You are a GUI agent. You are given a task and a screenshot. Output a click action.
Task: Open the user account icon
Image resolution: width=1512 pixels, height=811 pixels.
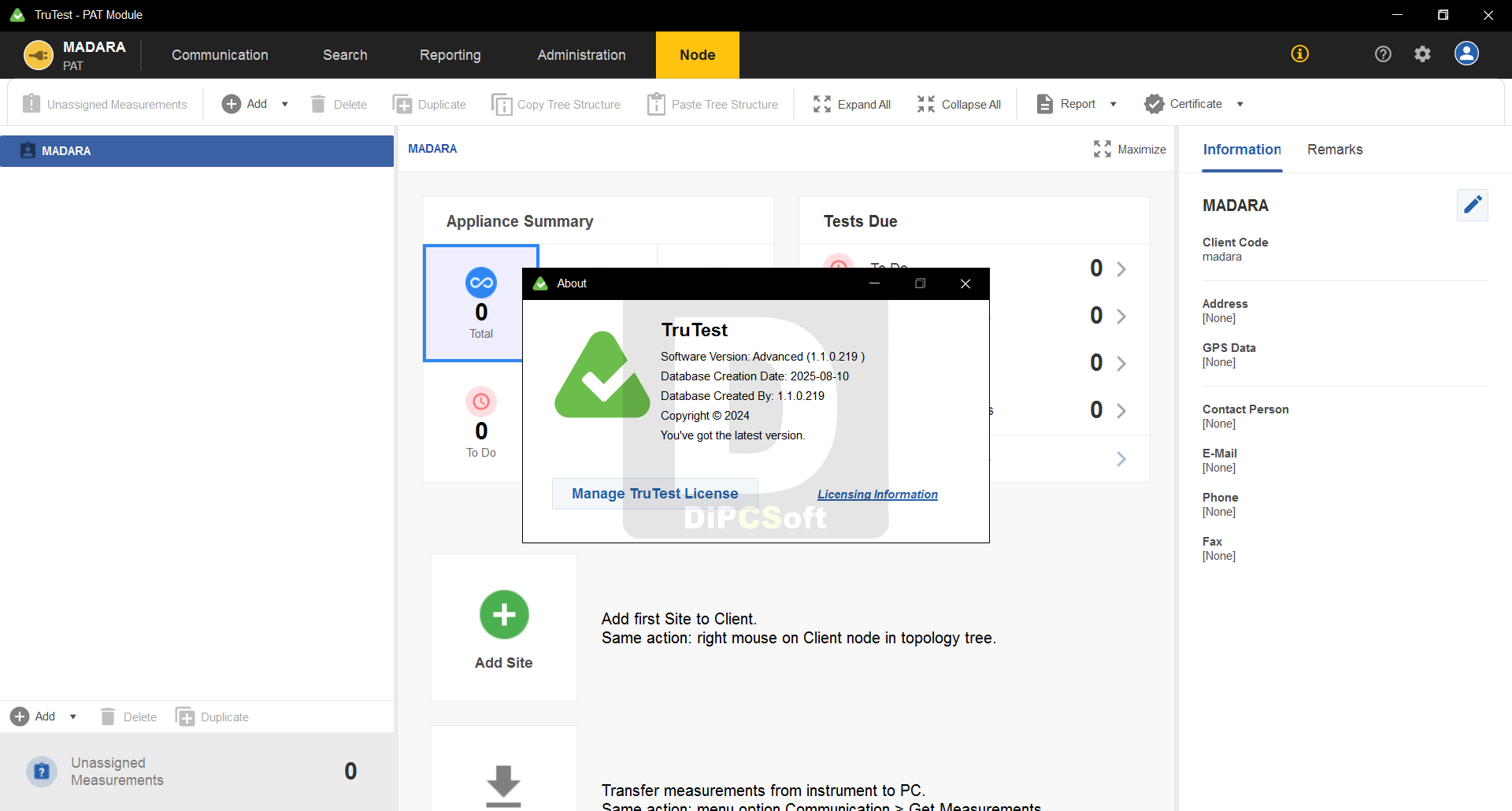tap(1466, 54)
